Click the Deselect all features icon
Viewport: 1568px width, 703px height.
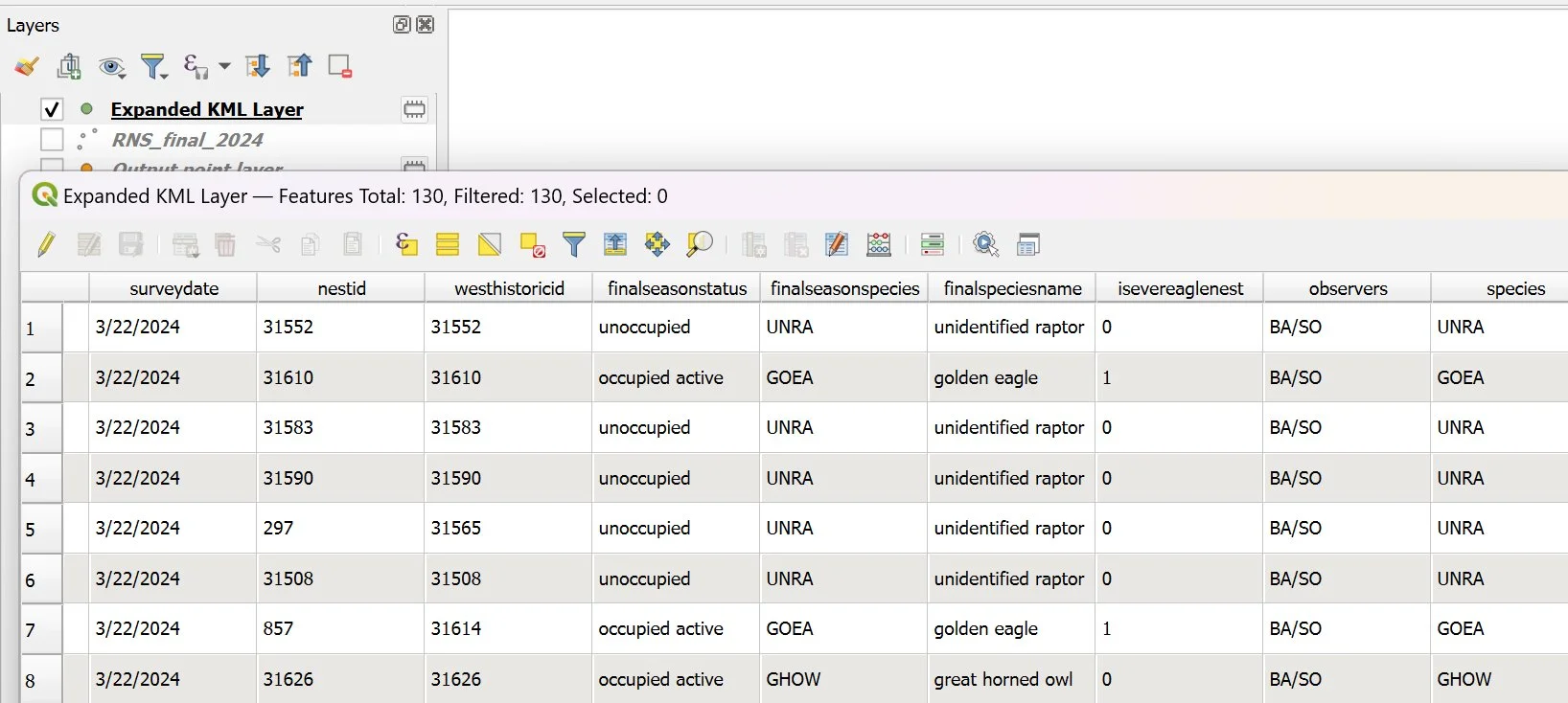(x=532, y=245)
